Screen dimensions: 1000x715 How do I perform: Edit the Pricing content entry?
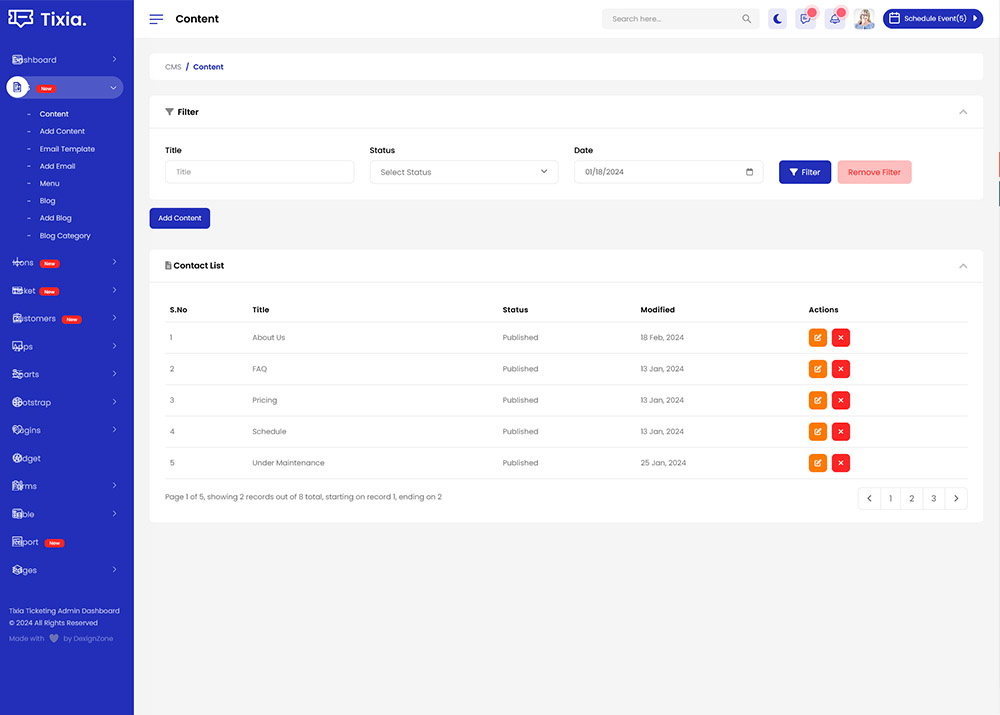[x=818, y=400]
